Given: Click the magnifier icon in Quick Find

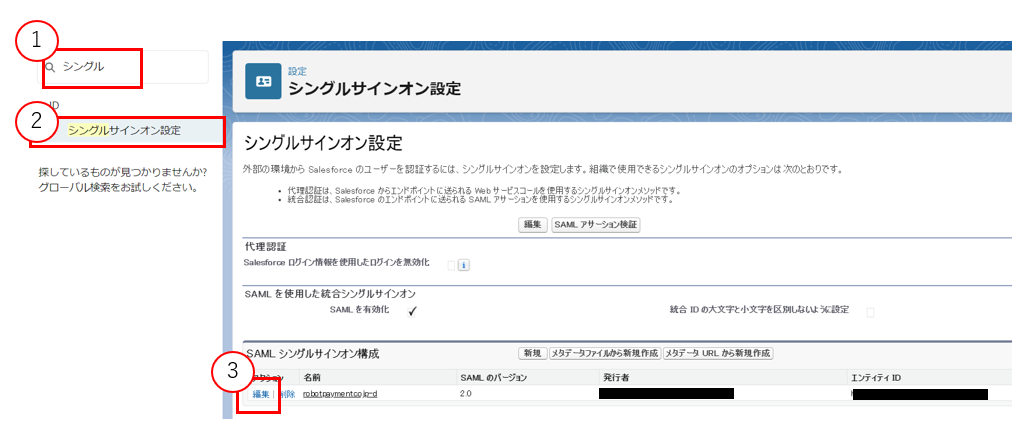Looking at the screenshot, I should tap(50, 67).
